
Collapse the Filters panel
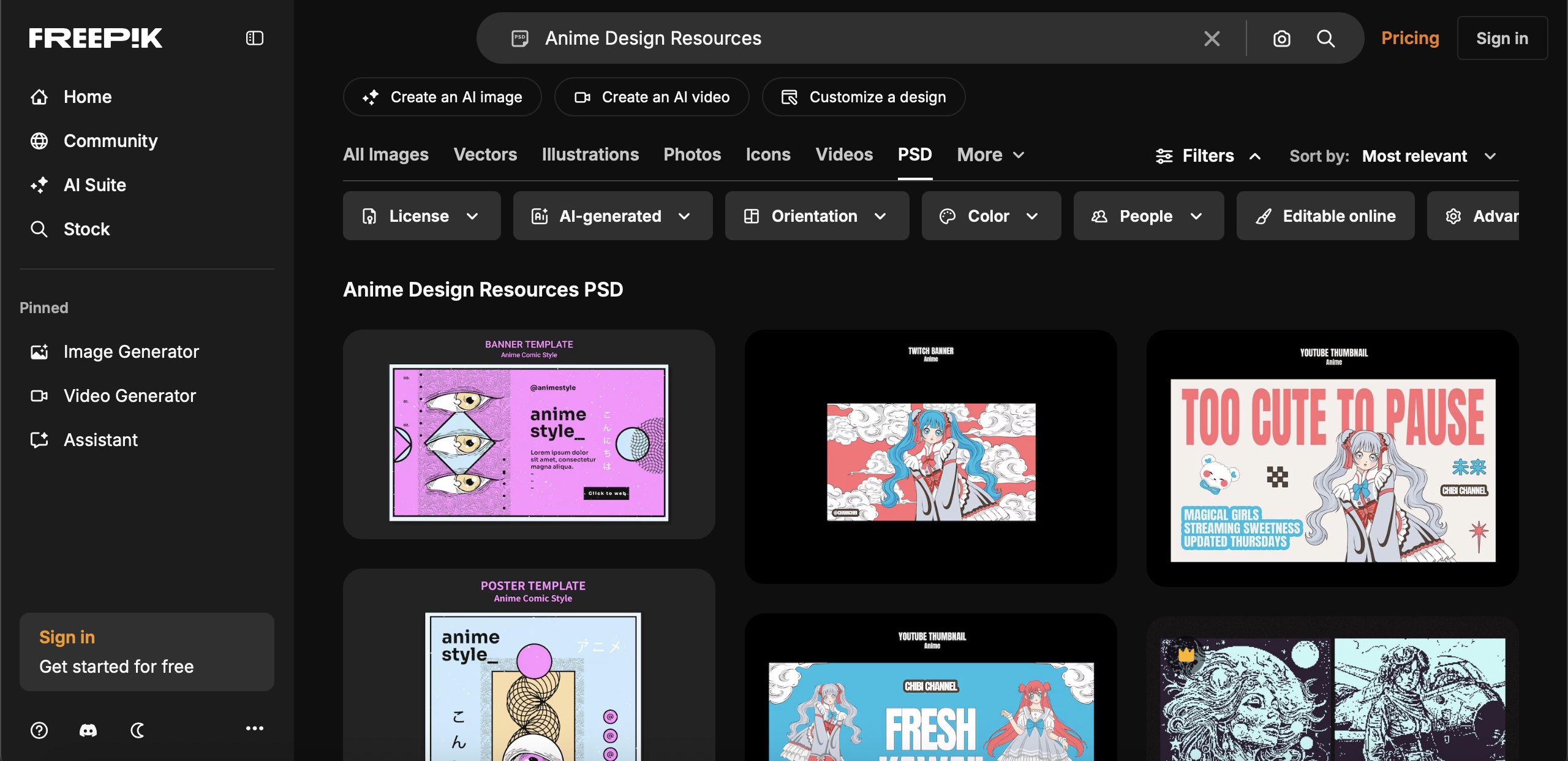pyautogui.click(x=1208, y=156)
